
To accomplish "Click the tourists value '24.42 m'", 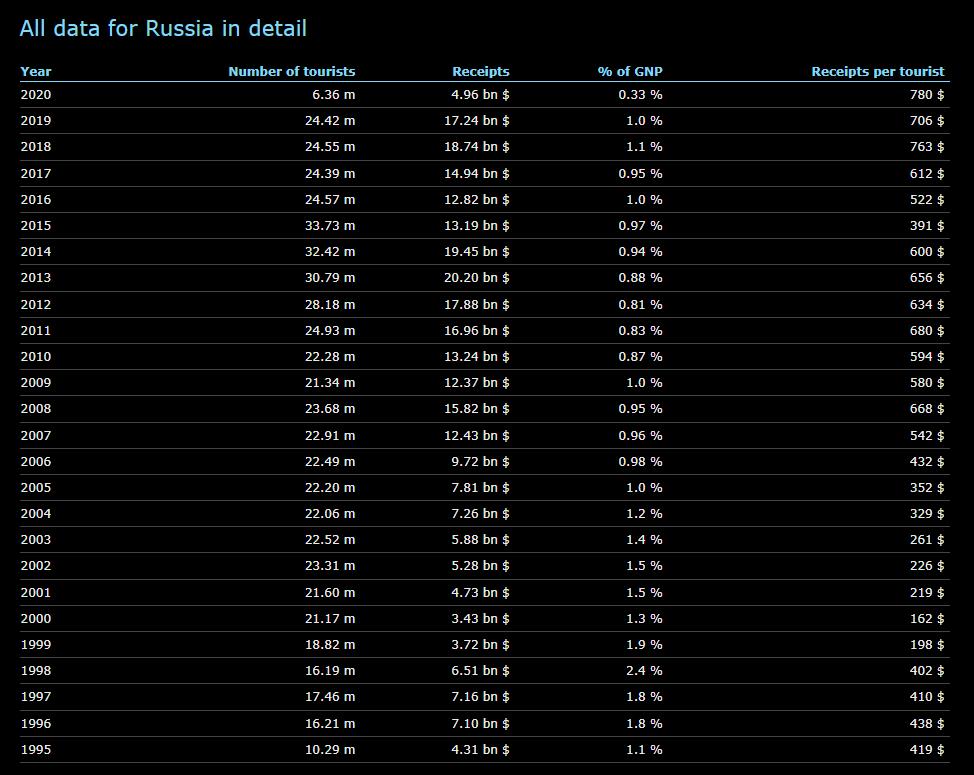I will click(330, 120).
